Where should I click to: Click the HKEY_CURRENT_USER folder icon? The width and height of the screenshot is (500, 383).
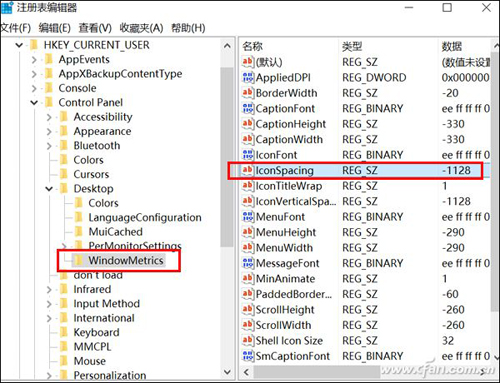(x=34, y=45)
